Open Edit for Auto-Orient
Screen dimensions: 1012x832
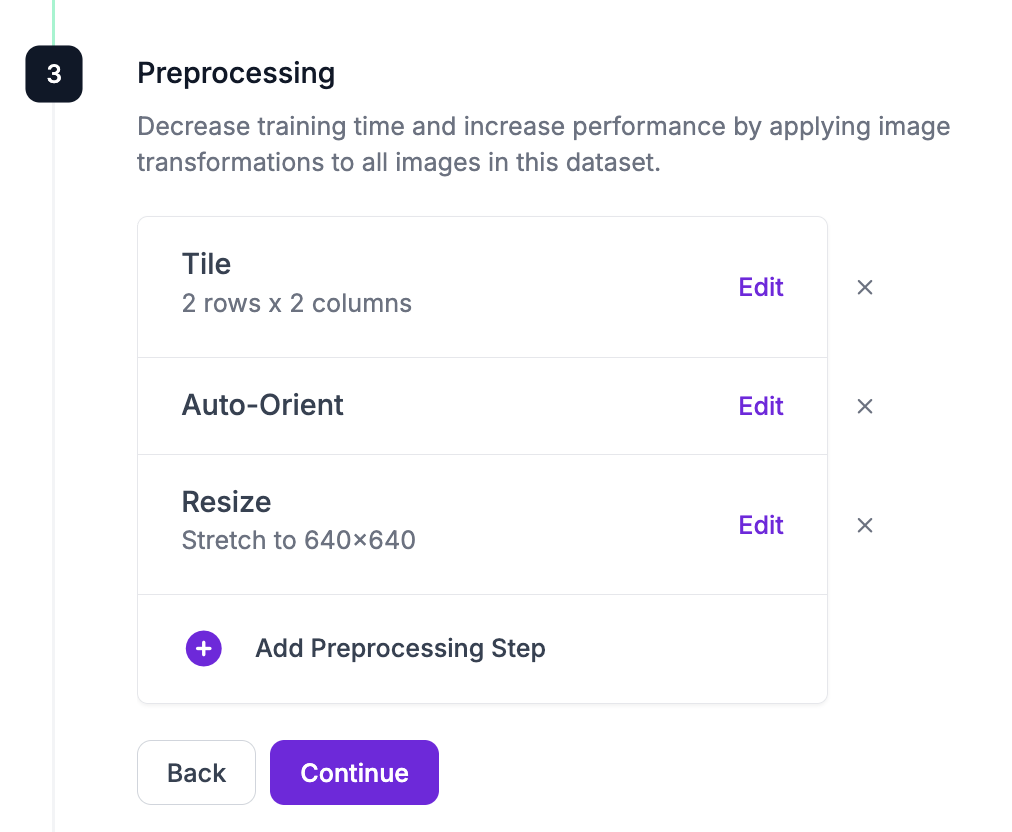coord(761,406)
